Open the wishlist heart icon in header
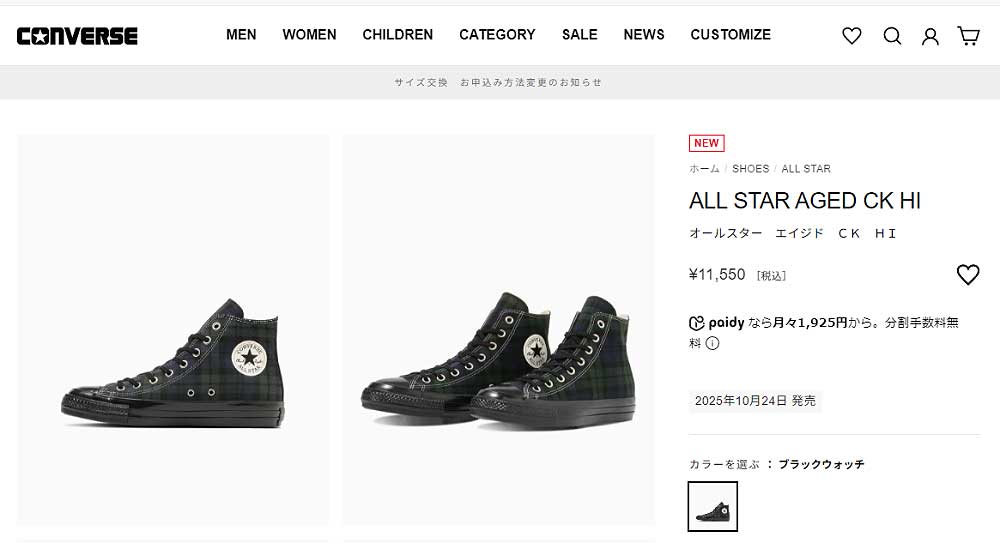1000x543 pixels. click(852, 36)
